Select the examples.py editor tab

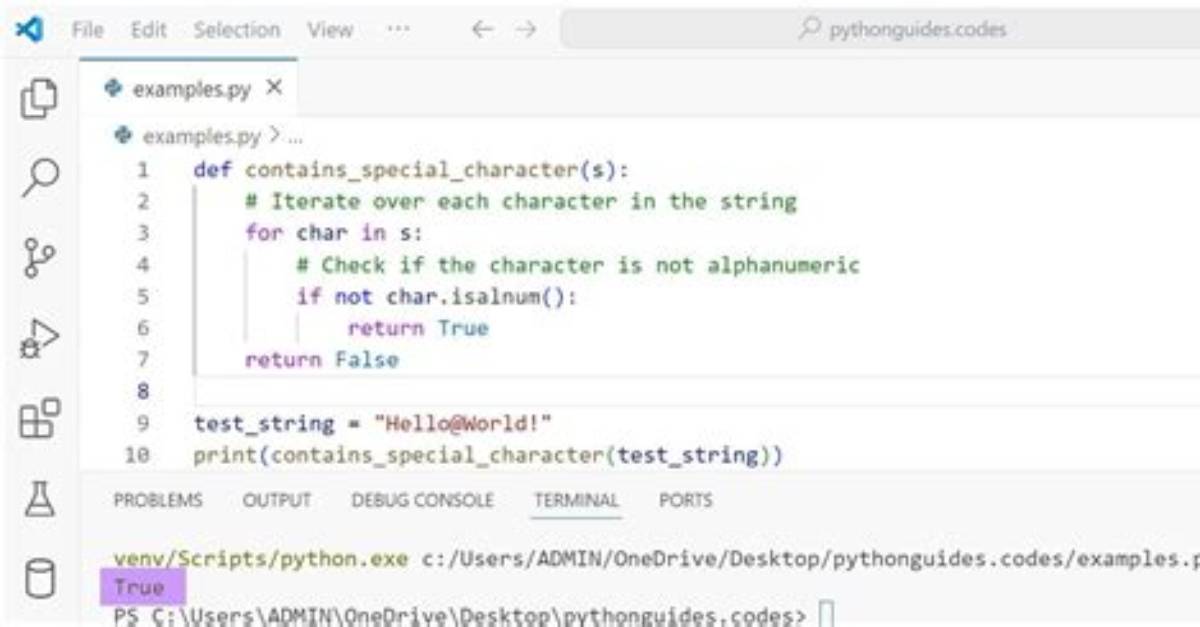189,89
